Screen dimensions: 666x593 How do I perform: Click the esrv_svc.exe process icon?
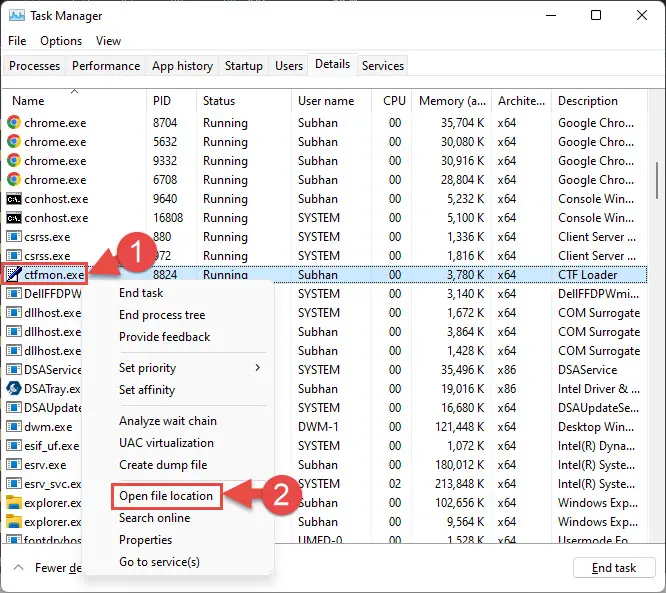tap(14, 483)
